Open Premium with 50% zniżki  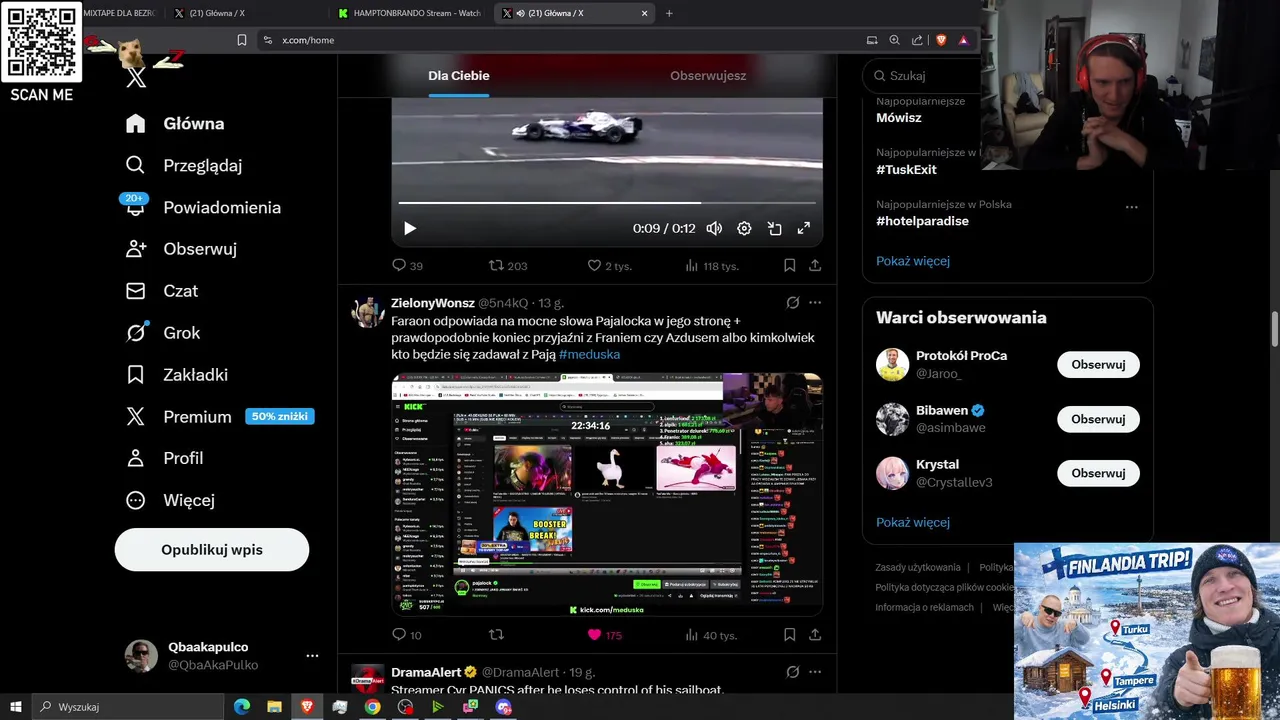(219, 417)
